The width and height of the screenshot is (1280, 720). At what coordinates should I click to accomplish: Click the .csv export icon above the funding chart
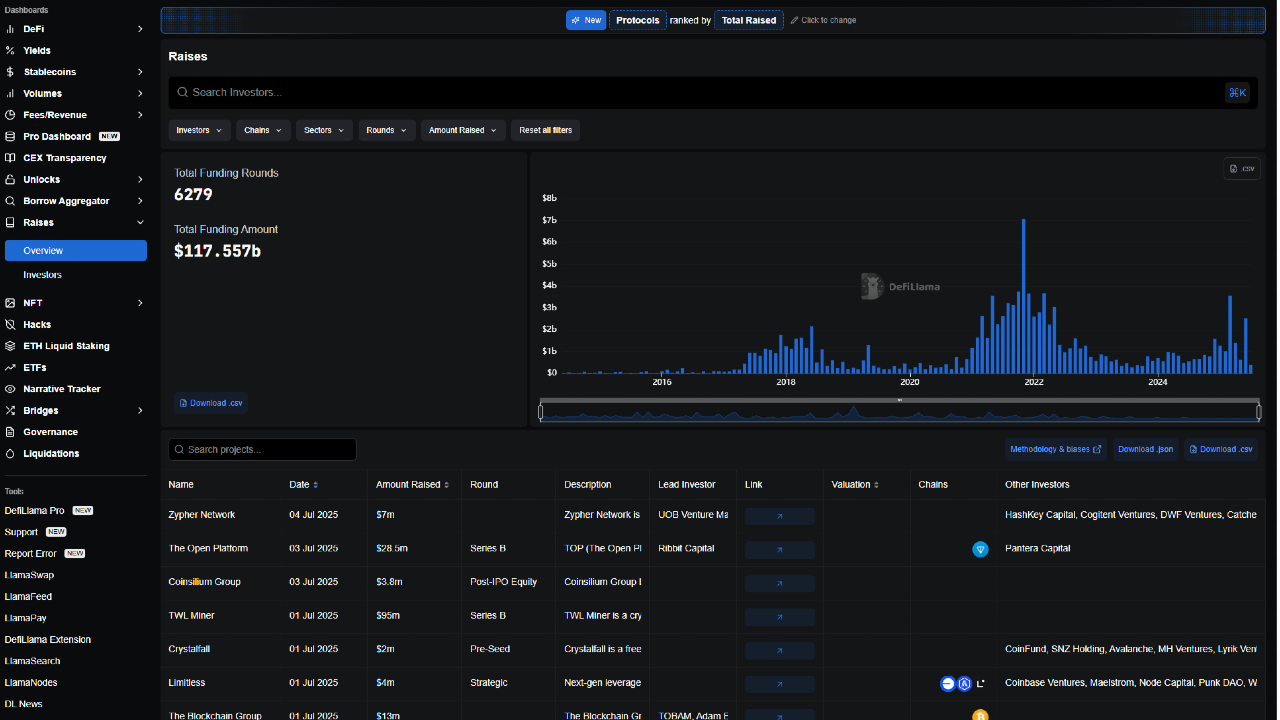point(1241,168)
